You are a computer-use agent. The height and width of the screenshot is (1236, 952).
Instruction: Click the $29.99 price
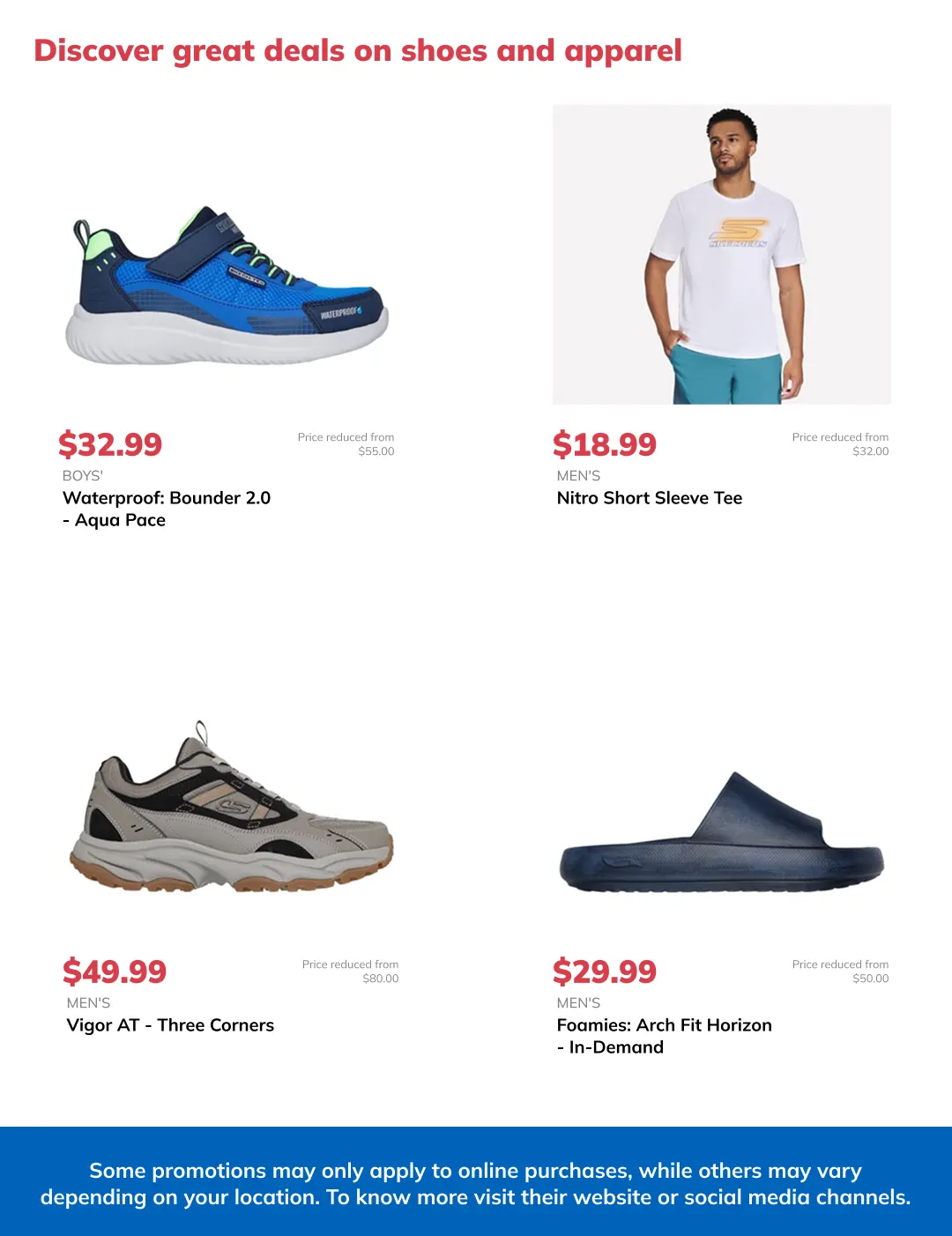[605, 972]
